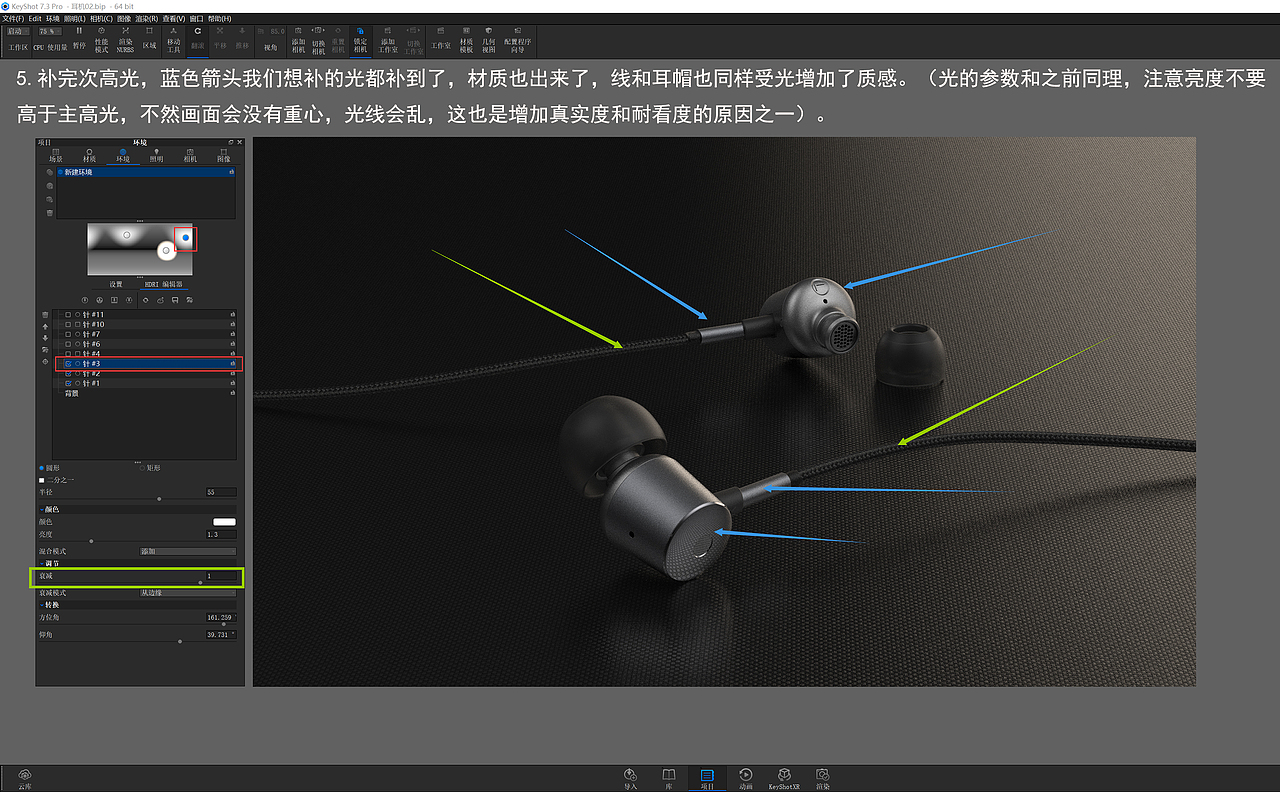Click the 方位角 azimuth value field

pyautogui.click(x=221, y=617)
